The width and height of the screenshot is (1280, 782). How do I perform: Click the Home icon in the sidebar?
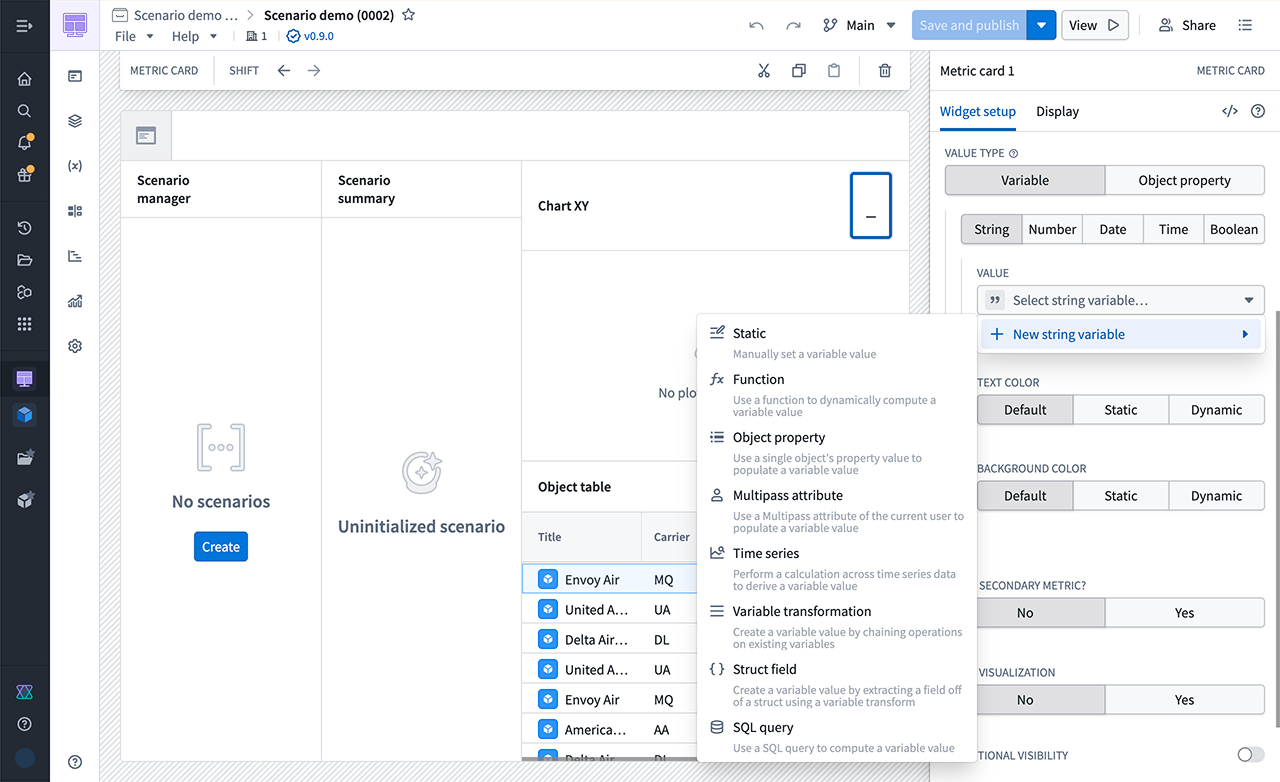click(25, 79)
